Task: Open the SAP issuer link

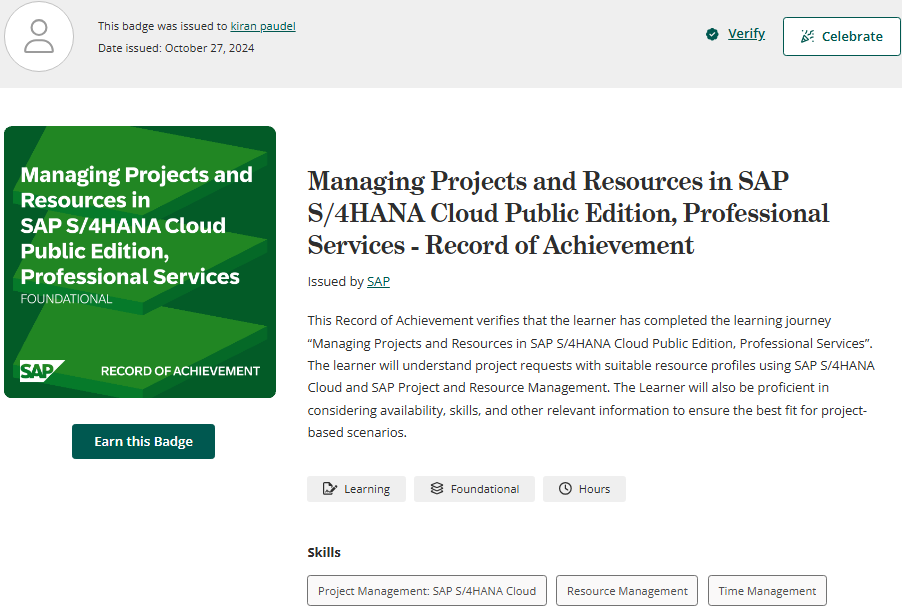Action: point(378,282)
